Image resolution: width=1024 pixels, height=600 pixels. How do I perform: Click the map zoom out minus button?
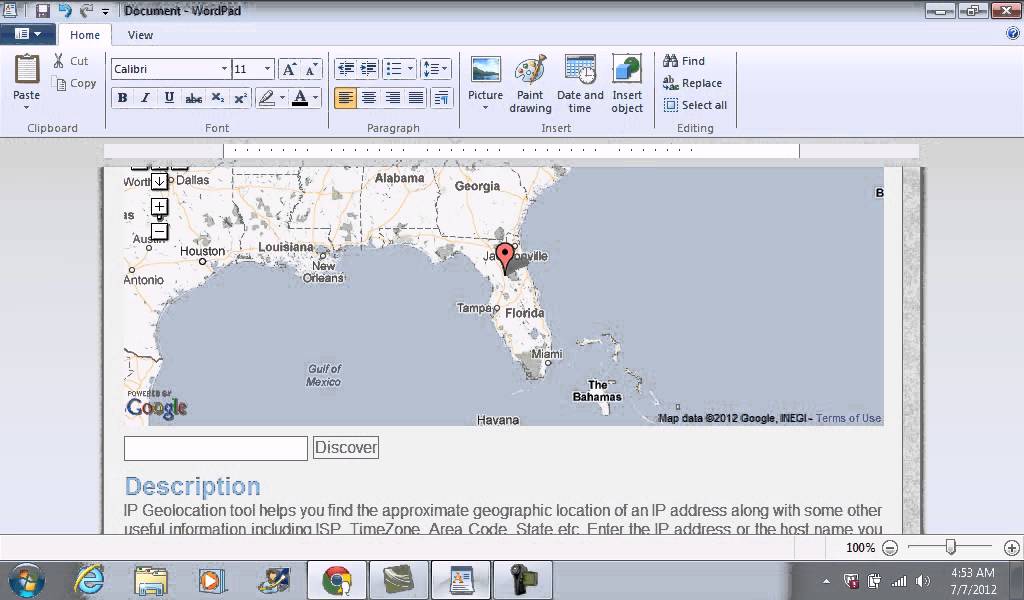click(159, 231)
